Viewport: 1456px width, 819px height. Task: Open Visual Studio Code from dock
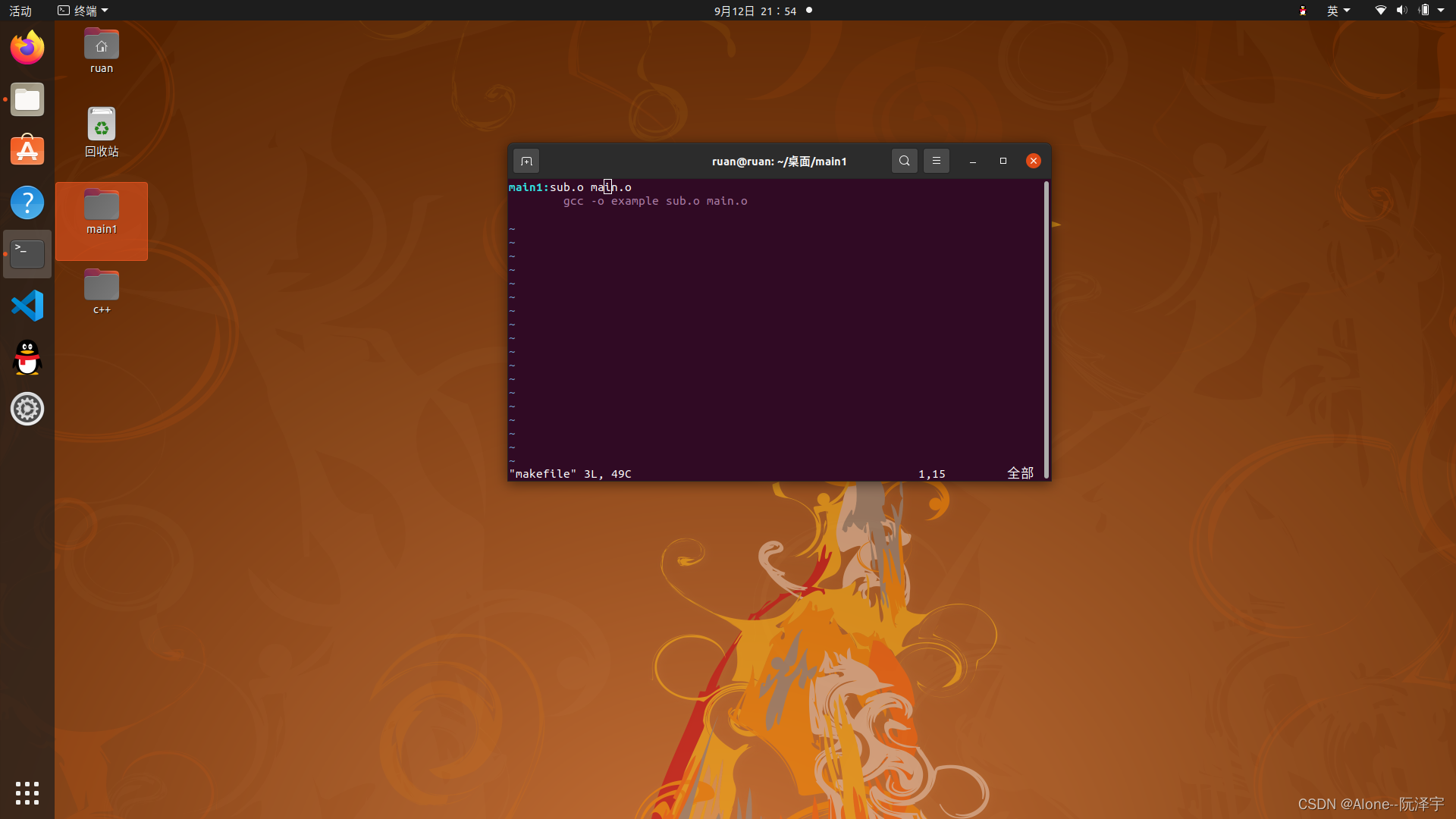coord(27,306)
